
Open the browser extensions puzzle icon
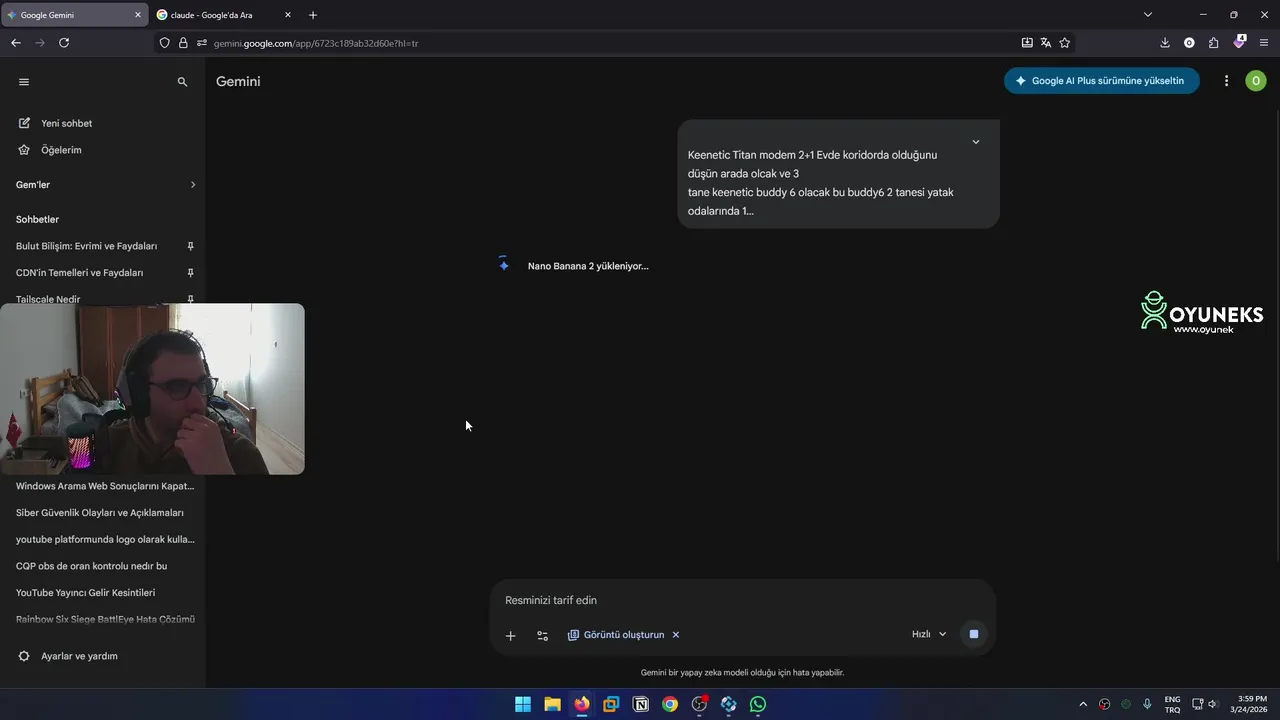pyautogui.click(x=1214, y=43)
